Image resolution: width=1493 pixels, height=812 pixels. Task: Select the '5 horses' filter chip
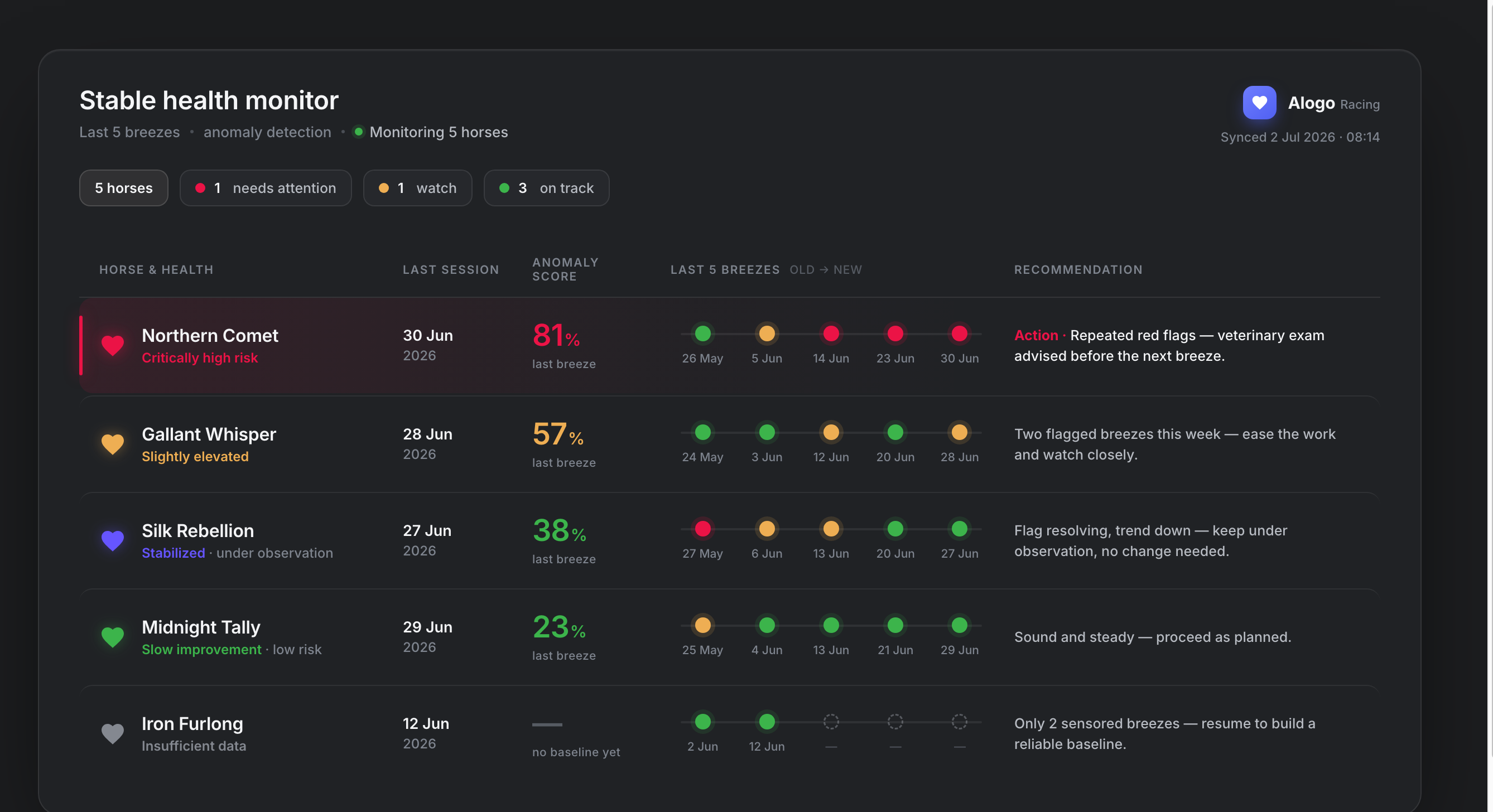click(x=123, y=187)
